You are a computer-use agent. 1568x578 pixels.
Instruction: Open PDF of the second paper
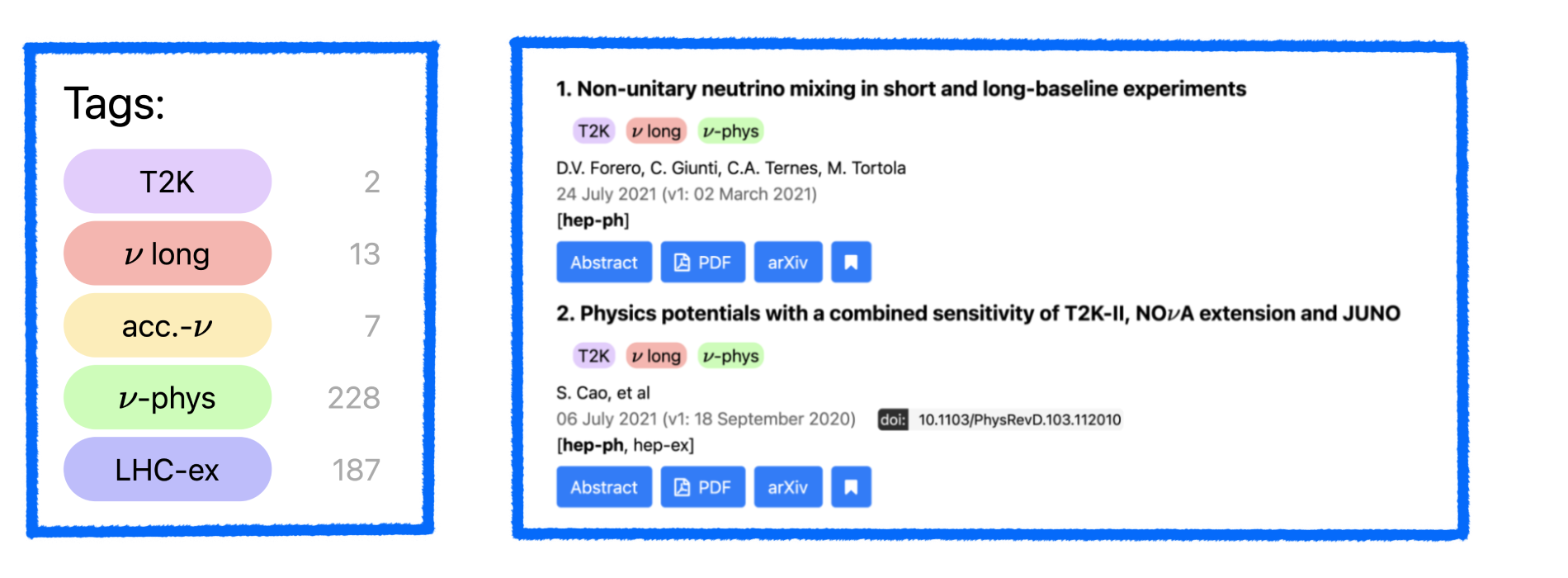[703, 487]
